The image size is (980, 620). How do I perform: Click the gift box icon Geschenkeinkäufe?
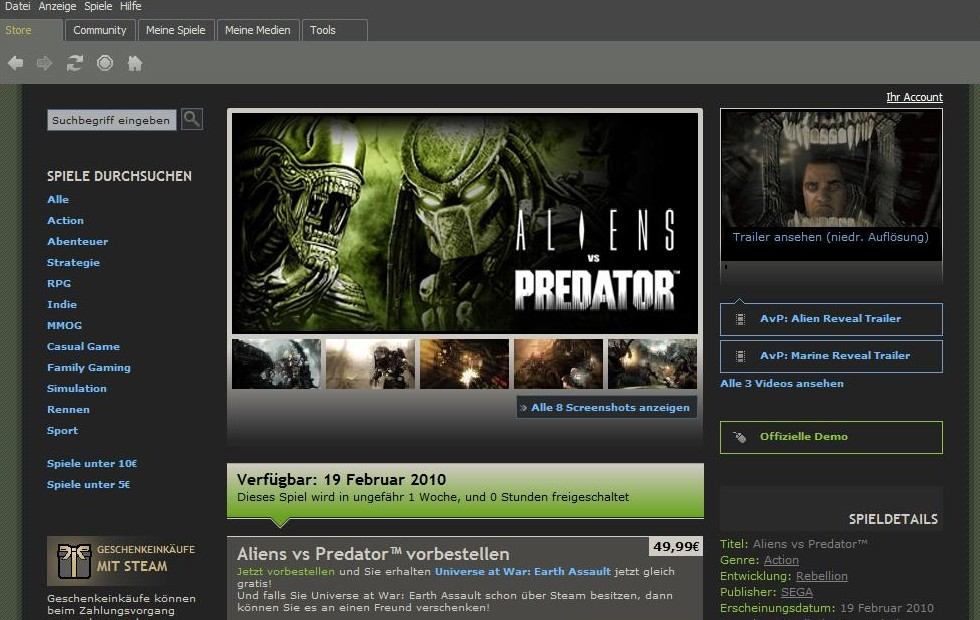coord(74,561)
